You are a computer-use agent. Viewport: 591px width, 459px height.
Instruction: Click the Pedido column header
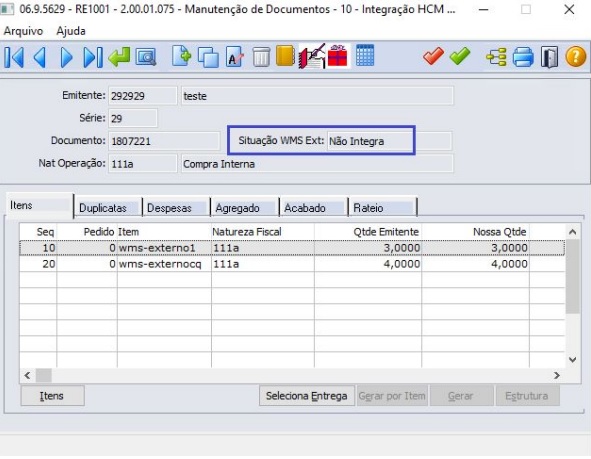click(x=87, y=232)
